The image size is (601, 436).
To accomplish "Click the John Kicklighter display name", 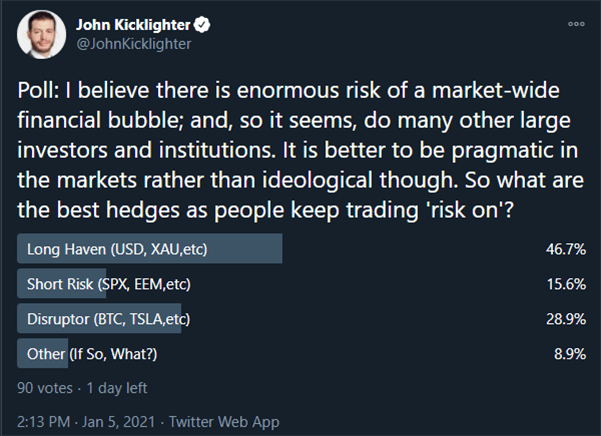I will (133, 25).
